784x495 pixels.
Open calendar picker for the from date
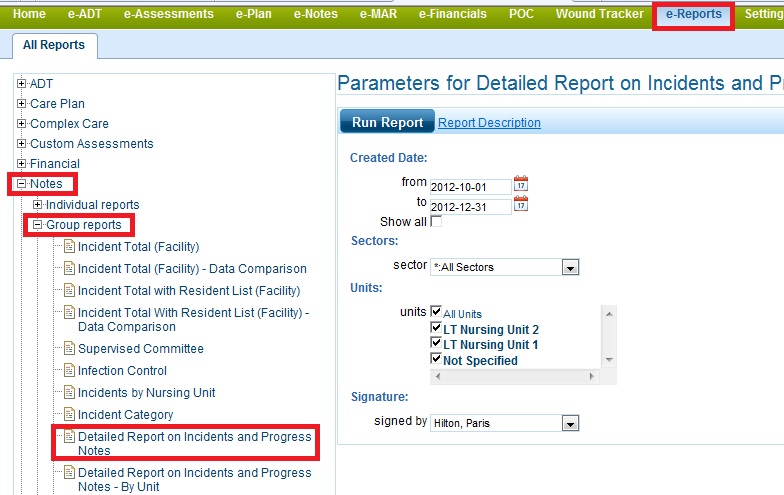(x=520, y=184)
